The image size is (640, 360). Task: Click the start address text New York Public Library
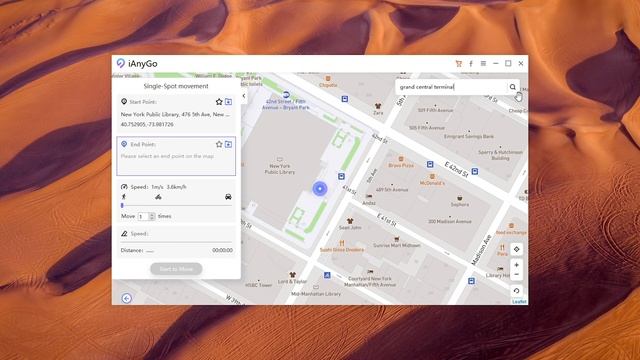tap(176, 114)
